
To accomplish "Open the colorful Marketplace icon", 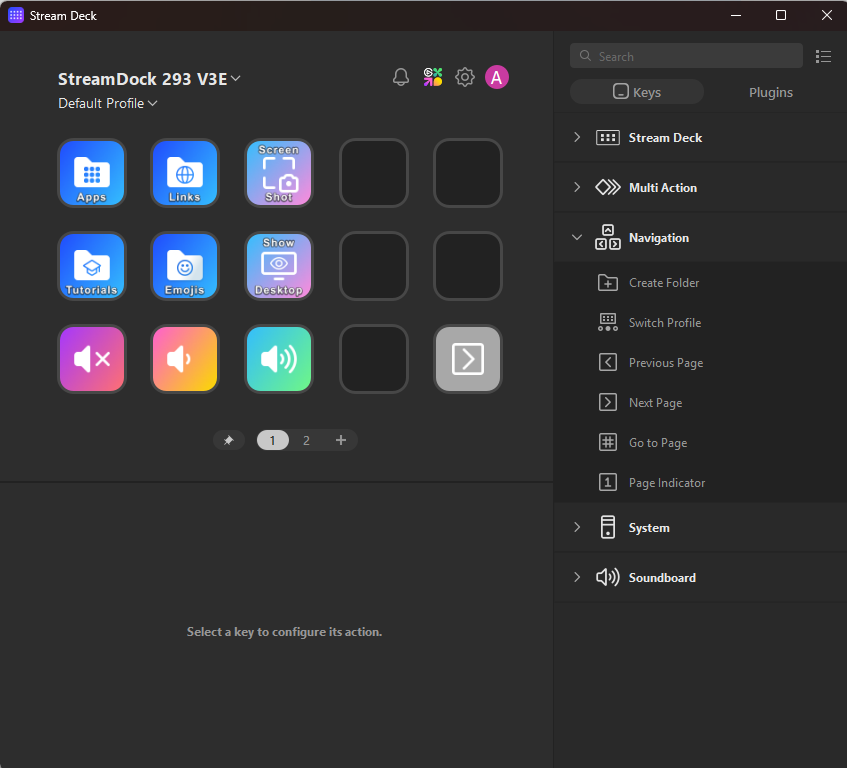I will [x=433, y=77].
